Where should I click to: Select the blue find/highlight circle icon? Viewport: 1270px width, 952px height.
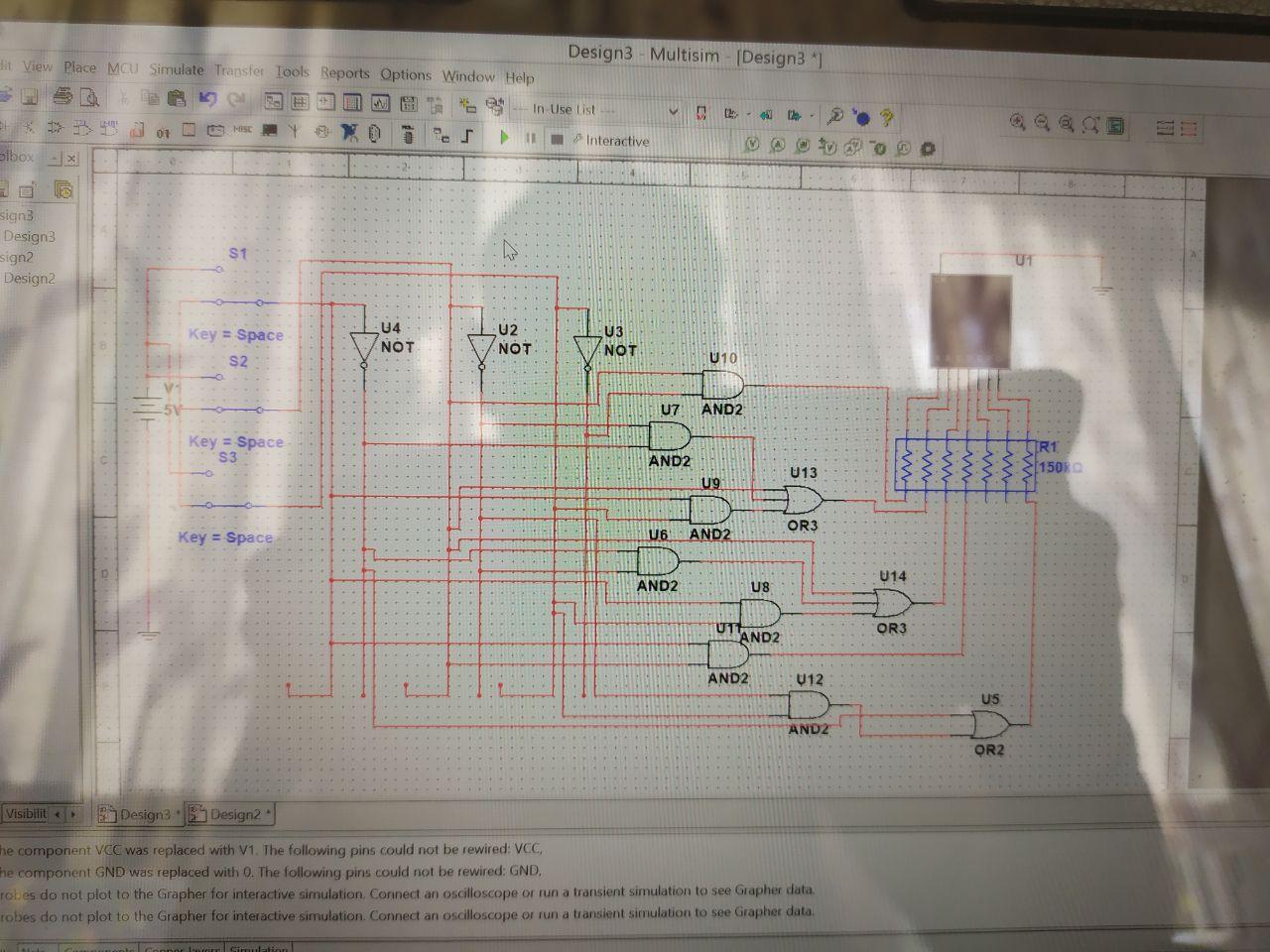(861, 117)
